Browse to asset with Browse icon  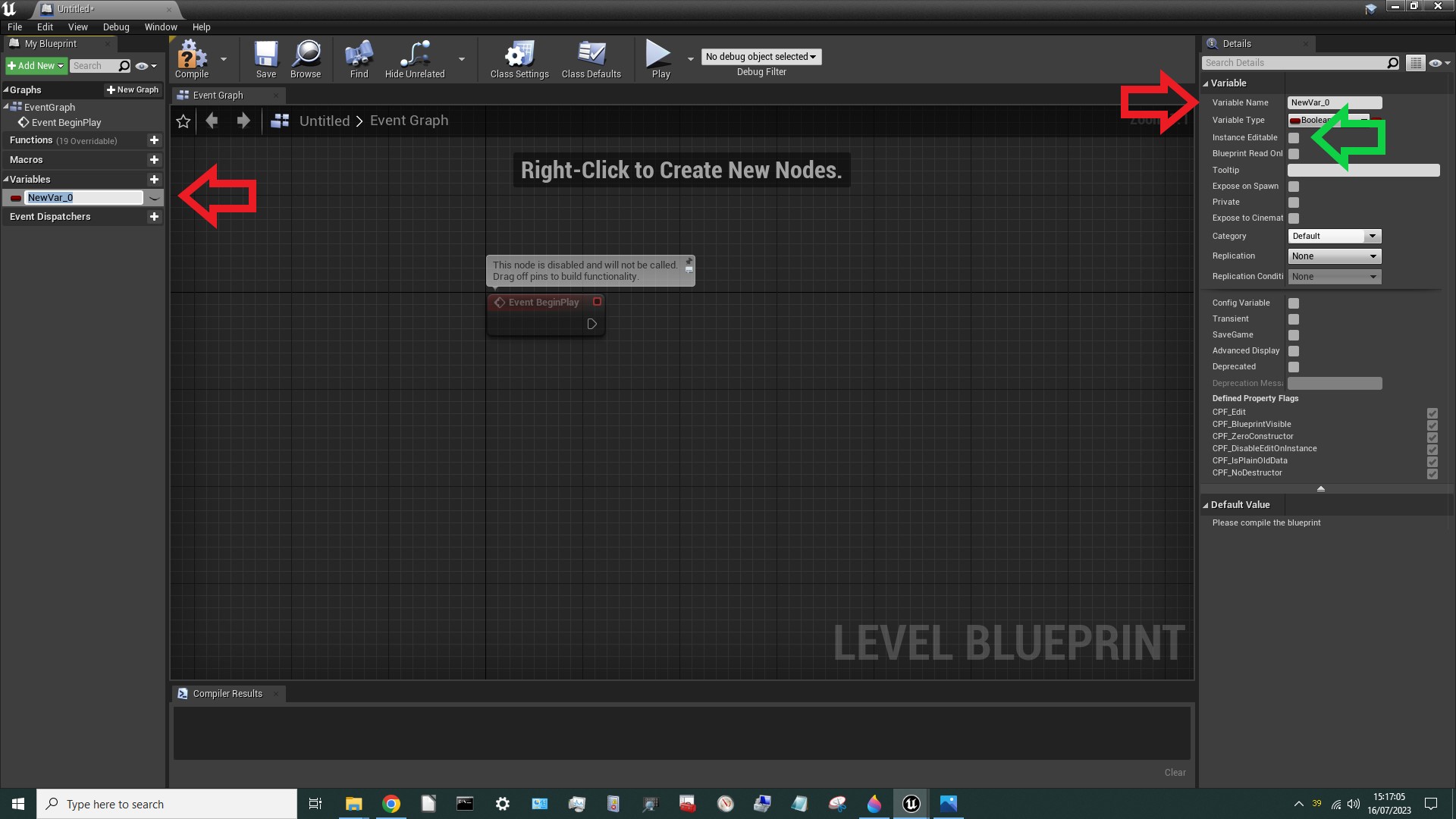pyautogui.click(x=306, y=59)
